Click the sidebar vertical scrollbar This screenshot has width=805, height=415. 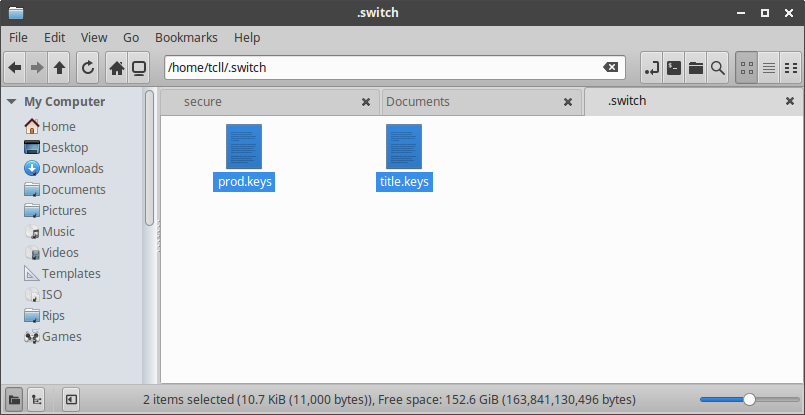[149, 158]
